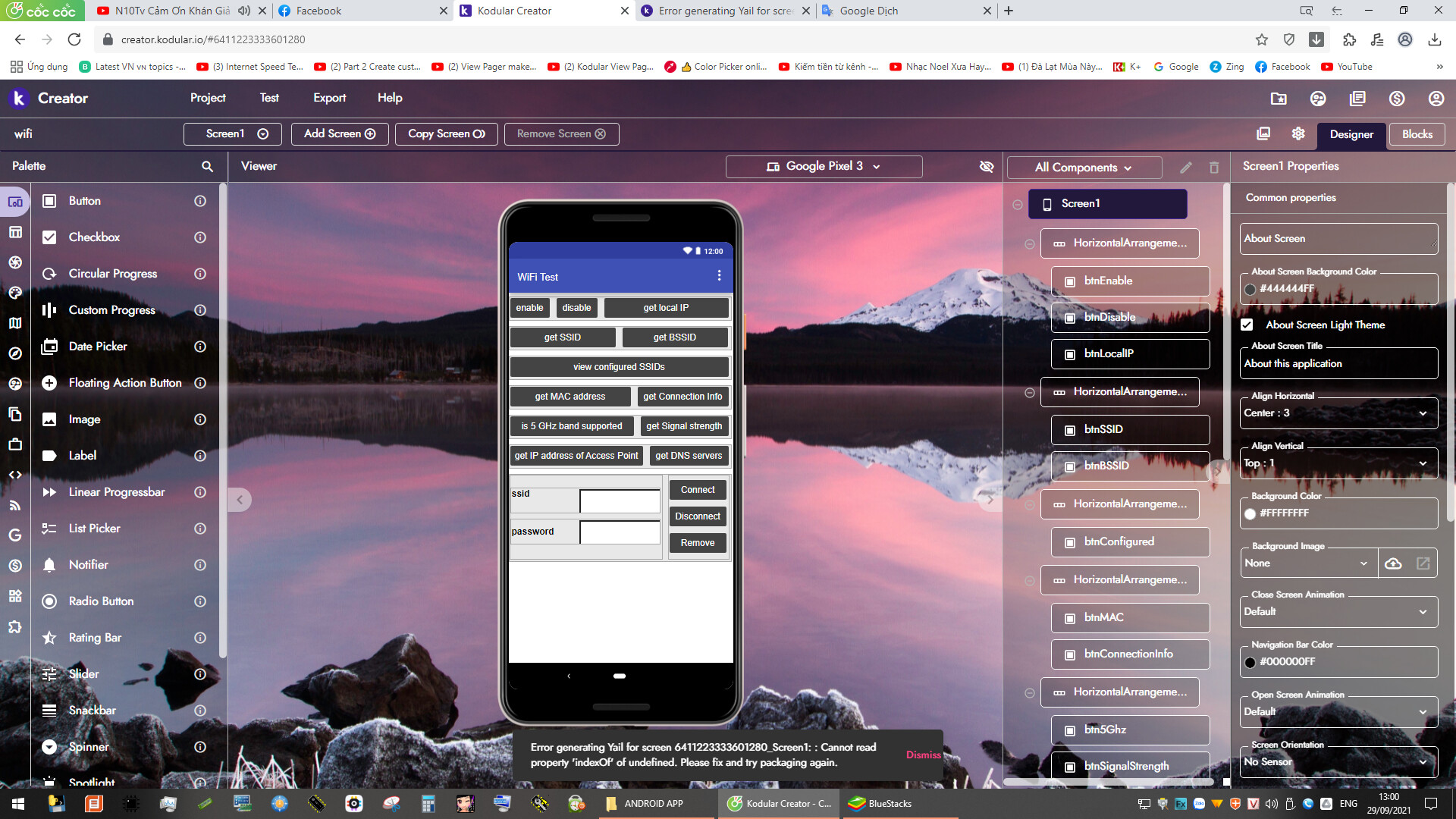This screenshot has width=1456, height=819.
Task: Rename selected component with pencil icon
Action: tap(1186, 168)
